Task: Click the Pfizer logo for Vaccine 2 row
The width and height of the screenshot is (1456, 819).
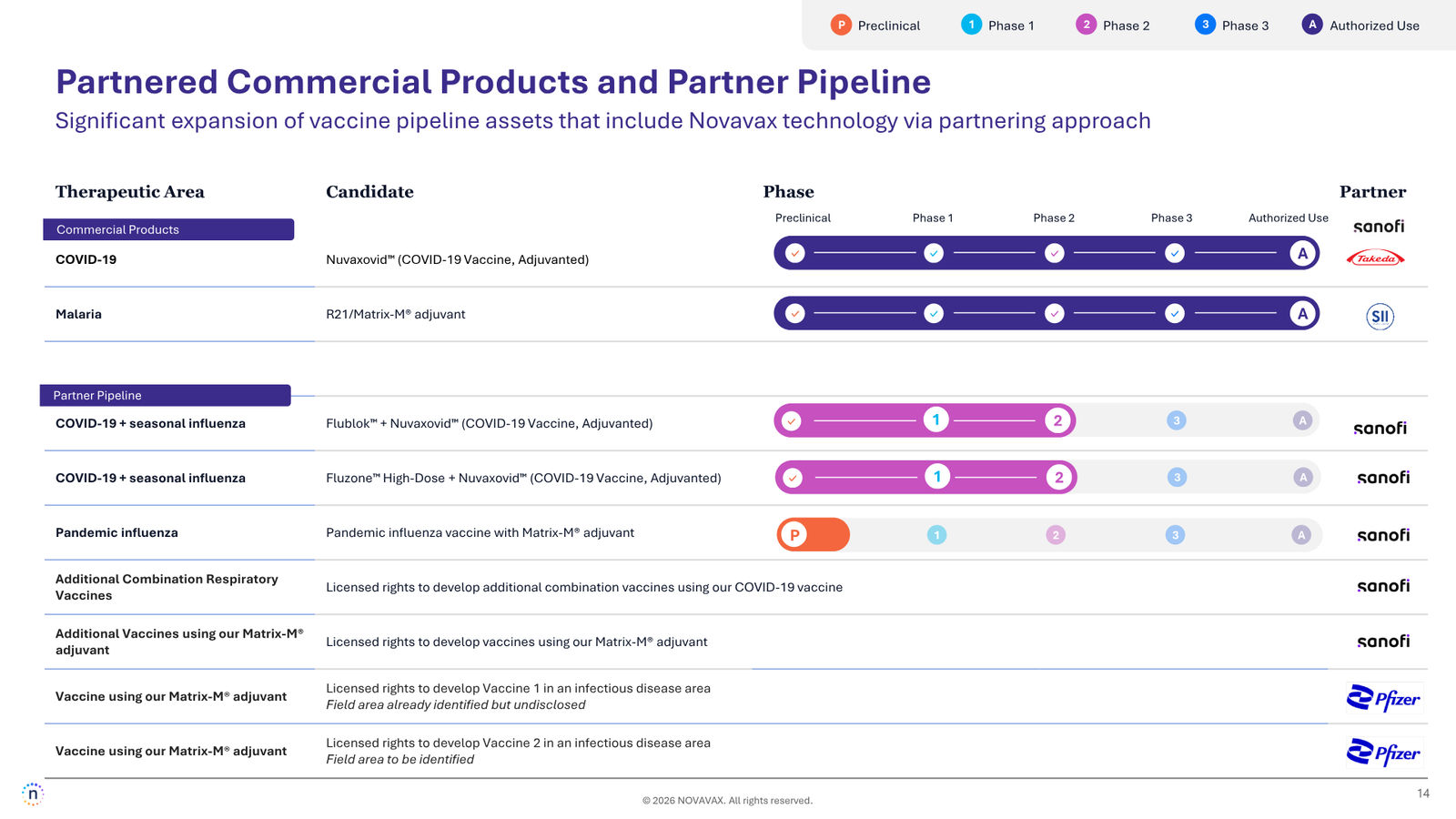Action: coord(1384,753)
